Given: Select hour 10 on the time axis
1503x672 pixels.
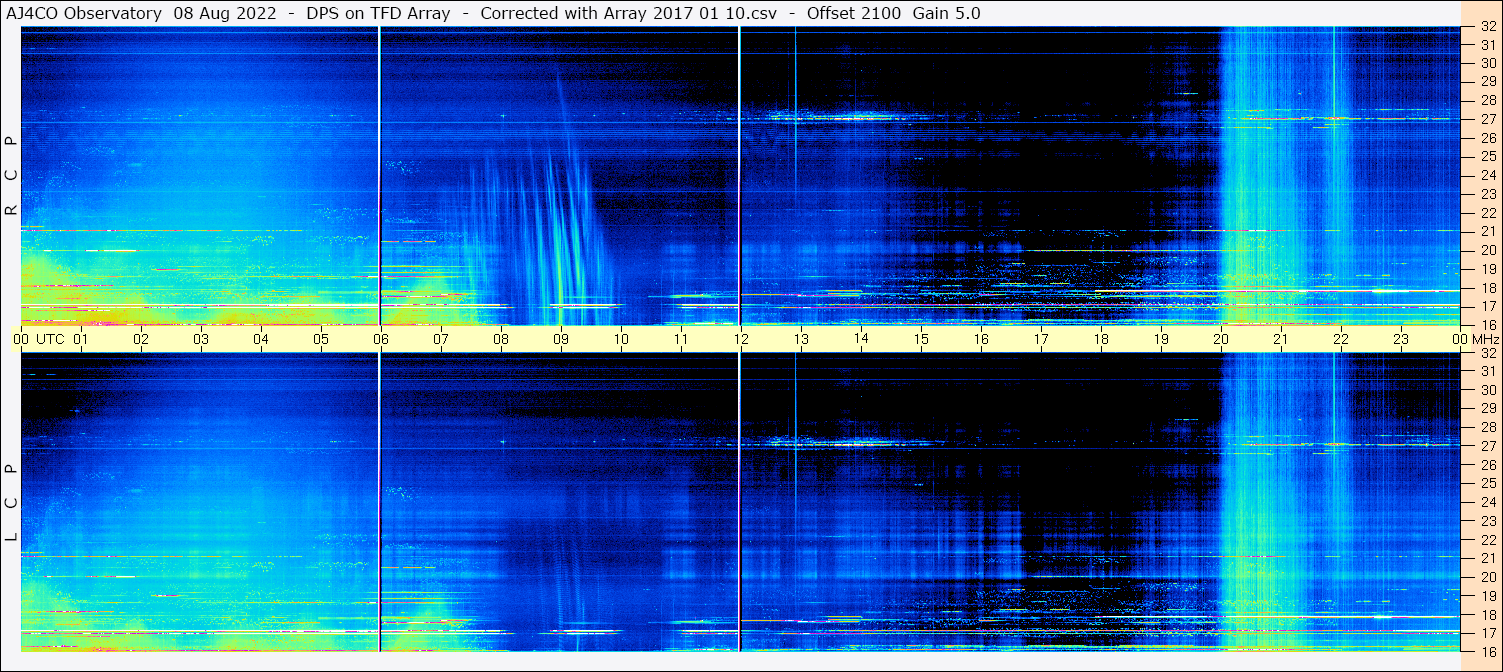Looking at the screenshot, I should coord(621,339).
